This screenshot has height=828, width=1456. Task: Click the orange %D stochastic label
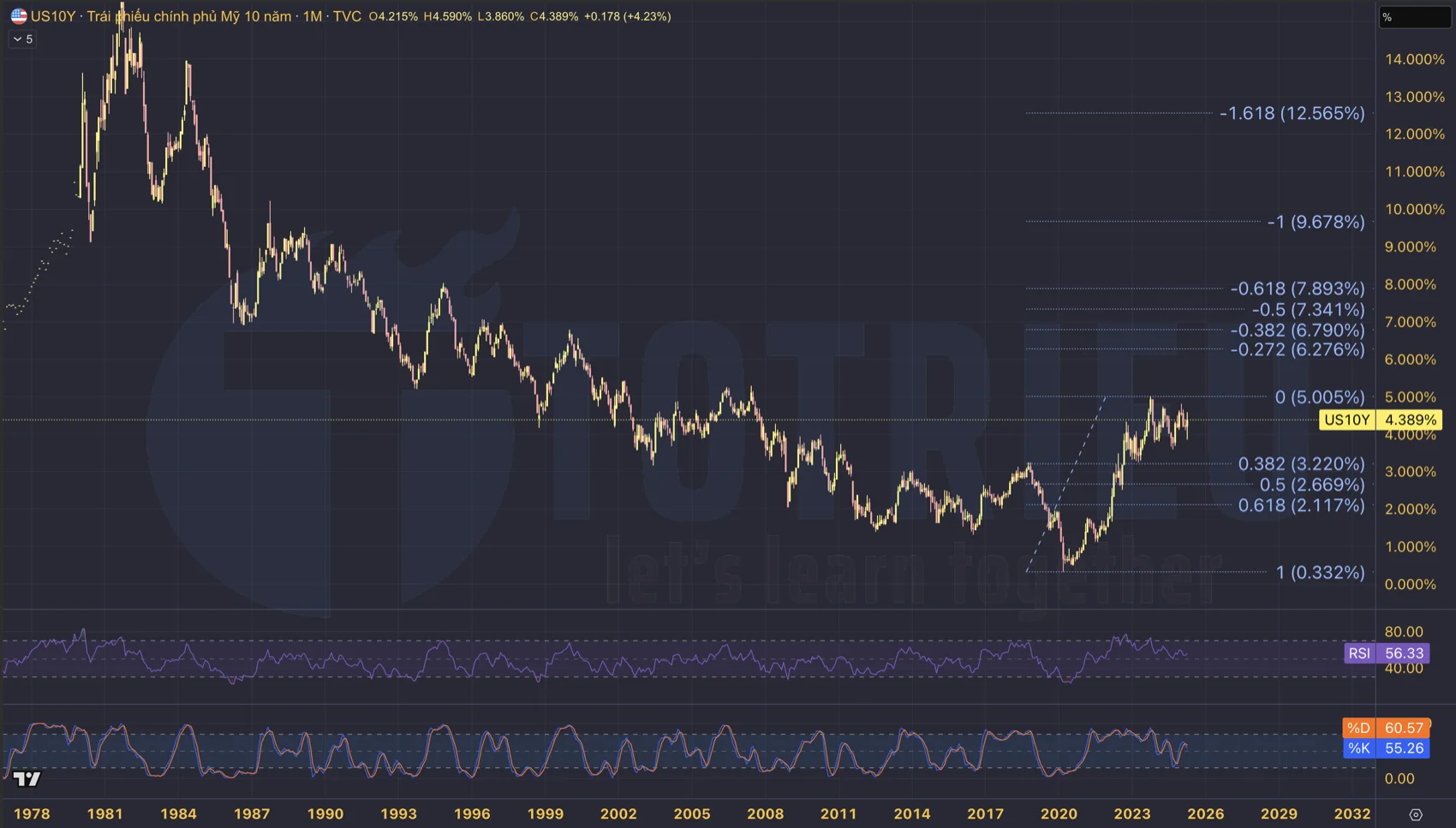1358,728
